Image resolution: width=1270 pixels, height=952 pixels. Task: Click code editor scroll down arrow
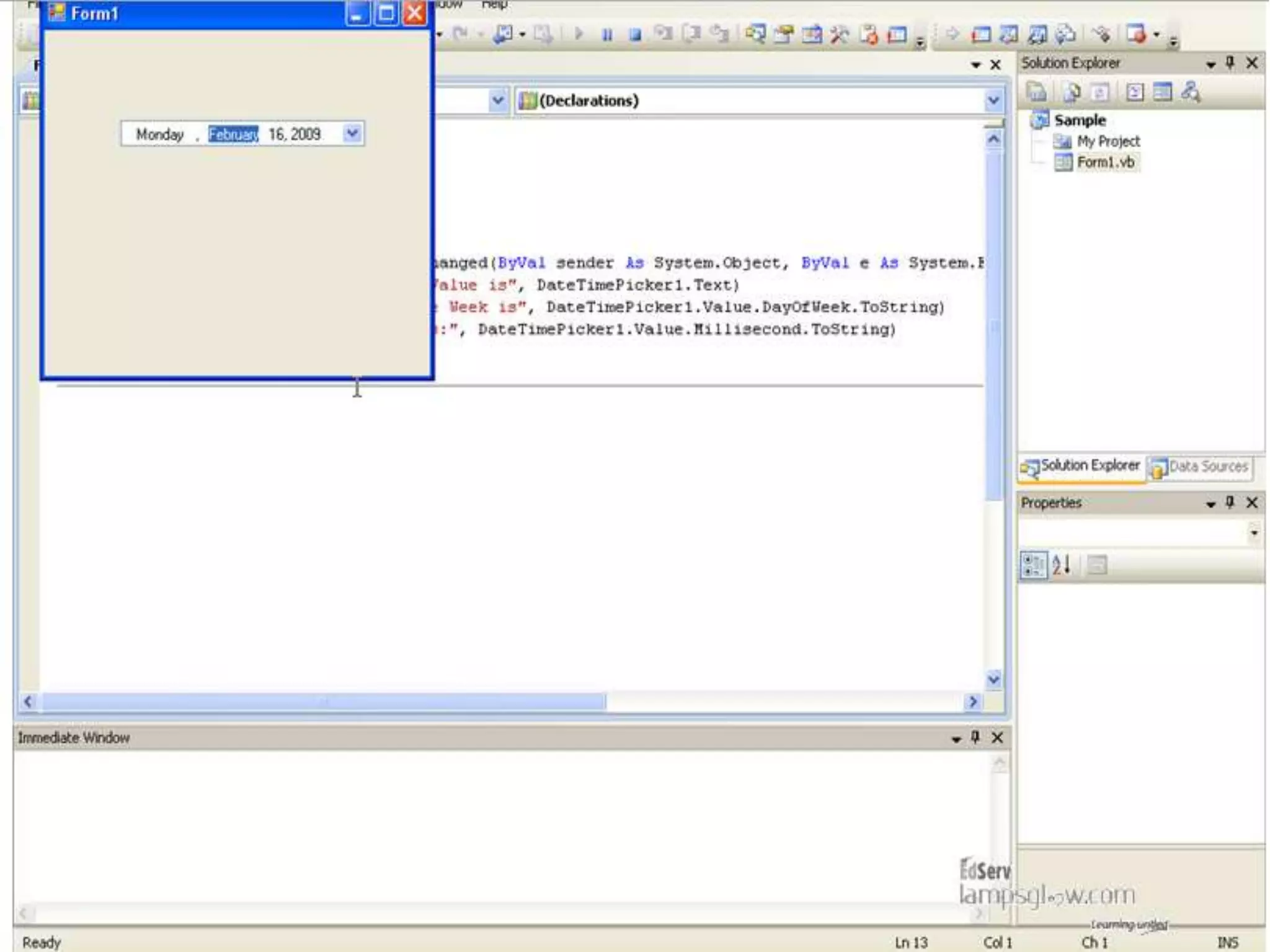pyautogui.click(x=993, y=679)
